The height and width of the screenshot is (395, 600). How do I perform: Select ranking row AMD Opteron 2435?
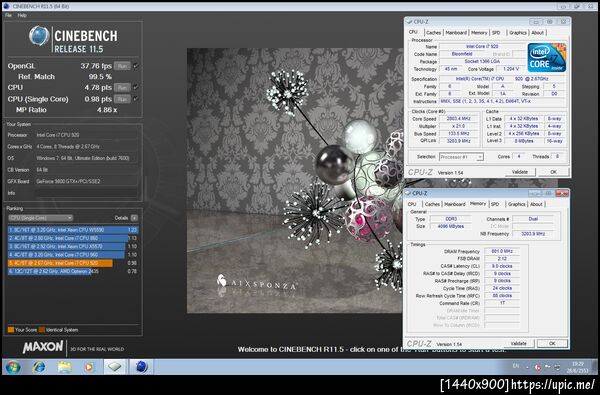[73, 271]
